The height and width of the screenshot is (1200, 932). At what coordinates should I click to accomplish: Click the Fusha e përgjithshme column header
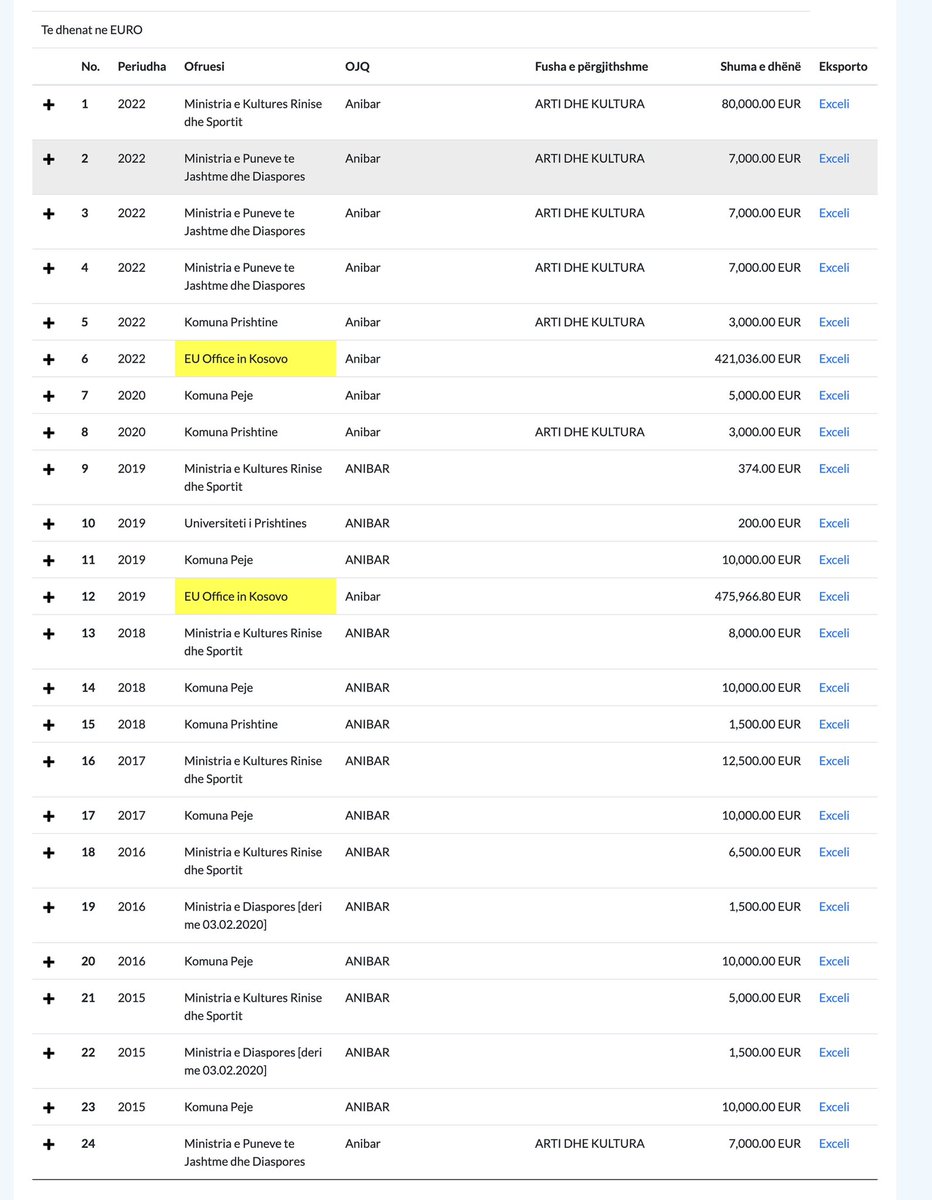coord(592,67)
